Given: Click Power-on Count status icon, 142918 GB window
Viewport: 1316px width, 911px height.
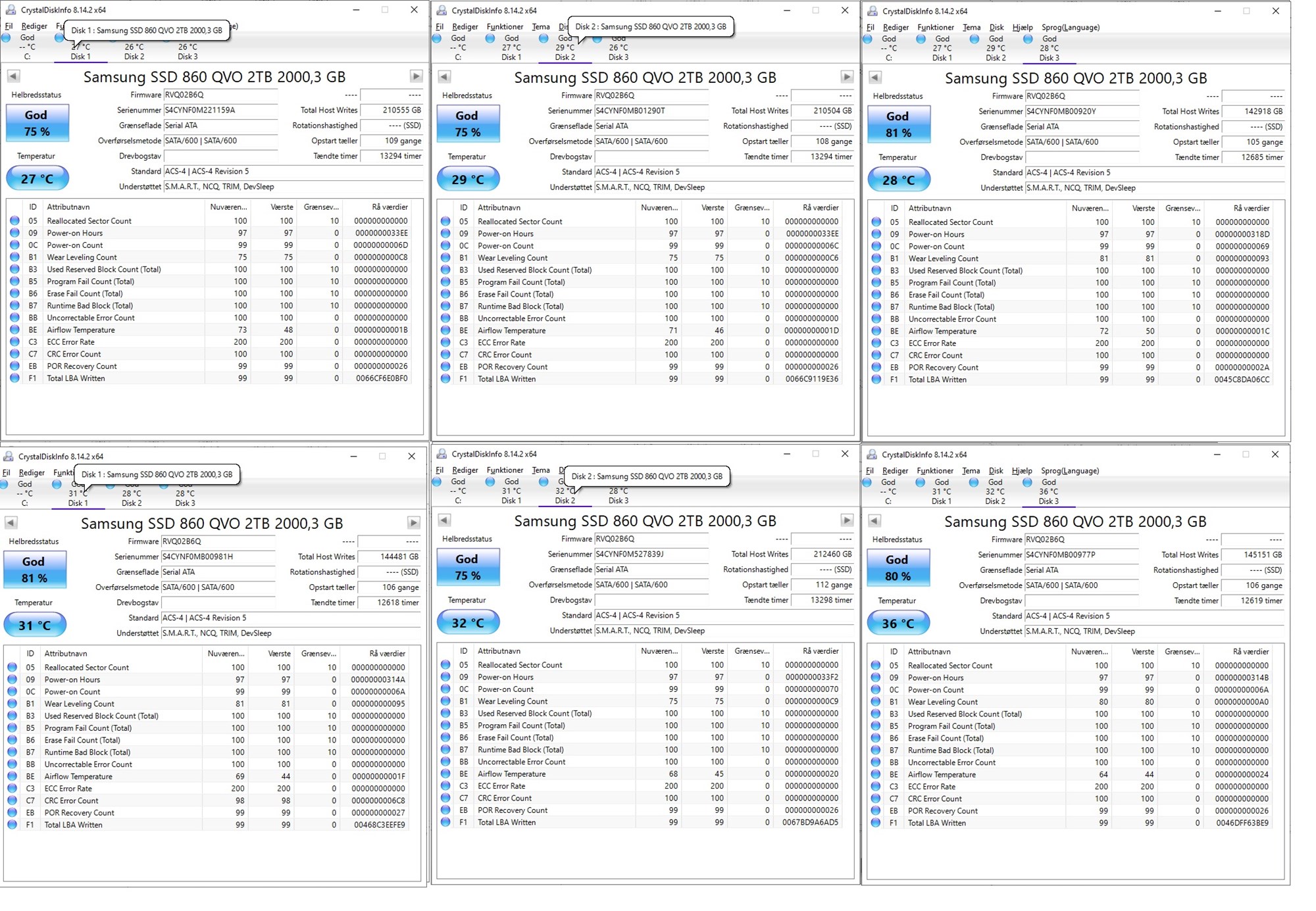Looking at the screenshot, I should coord(876,247).
